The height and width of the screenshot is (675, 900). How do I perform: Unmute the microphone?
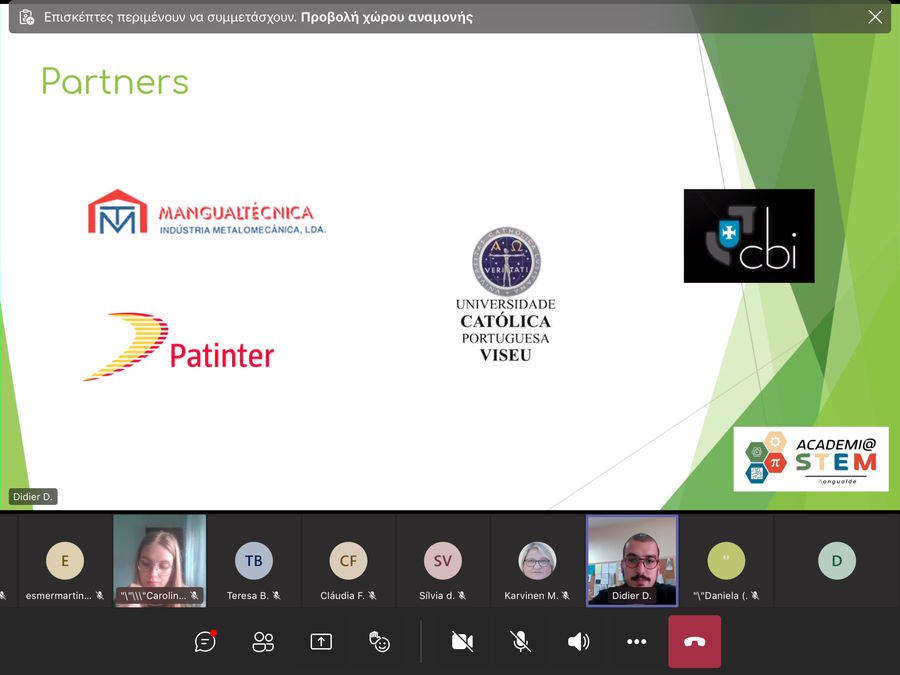click(520, 642)
